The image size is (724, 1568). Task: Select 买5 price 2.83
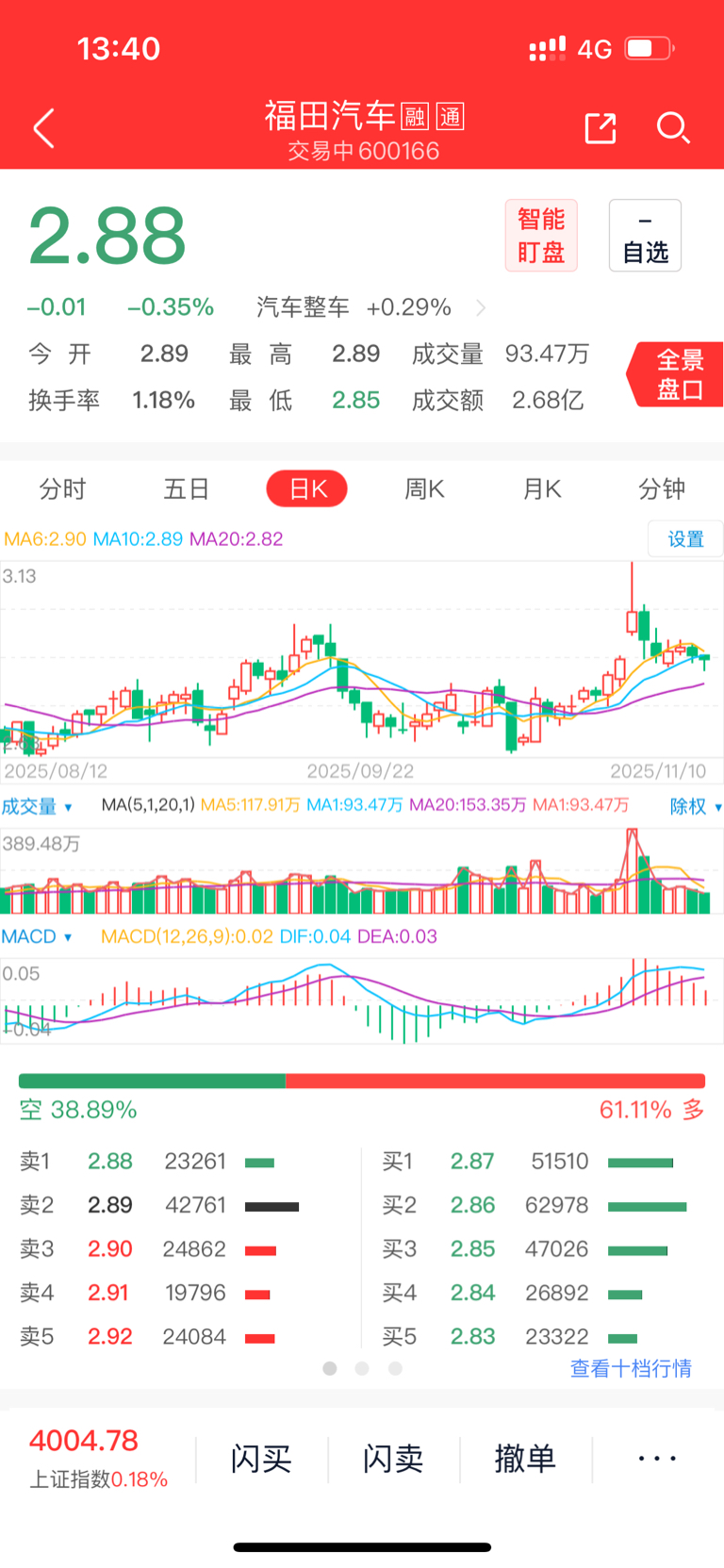472,1337
